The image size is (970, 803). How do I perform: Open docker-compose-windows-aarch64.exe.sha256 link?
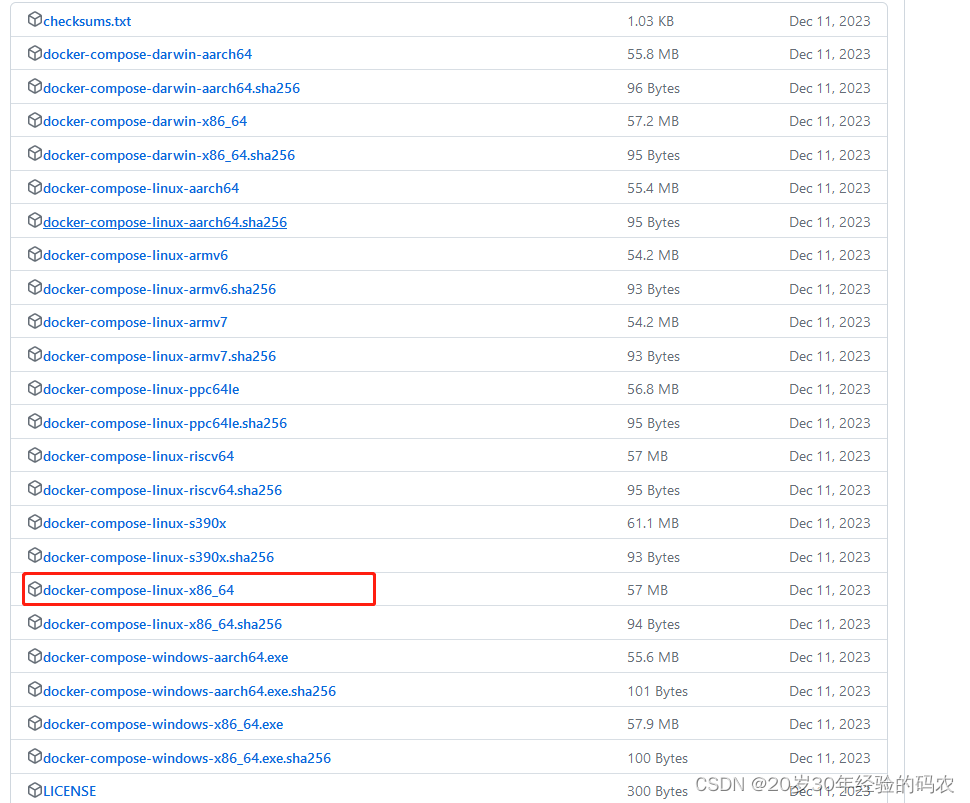tap(189, 692)
